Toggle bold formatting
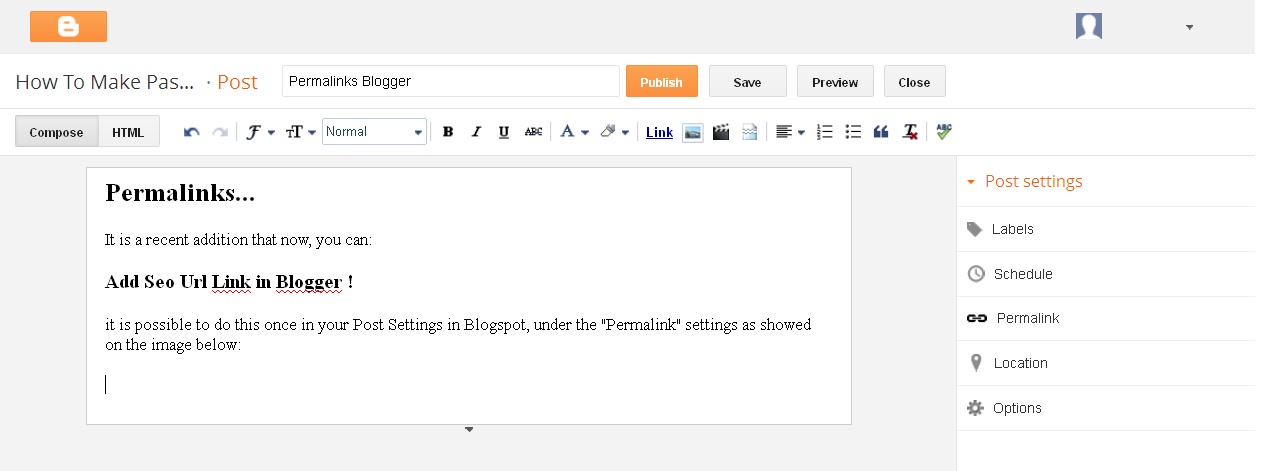The image size is (1266, 471). [448, 132]
